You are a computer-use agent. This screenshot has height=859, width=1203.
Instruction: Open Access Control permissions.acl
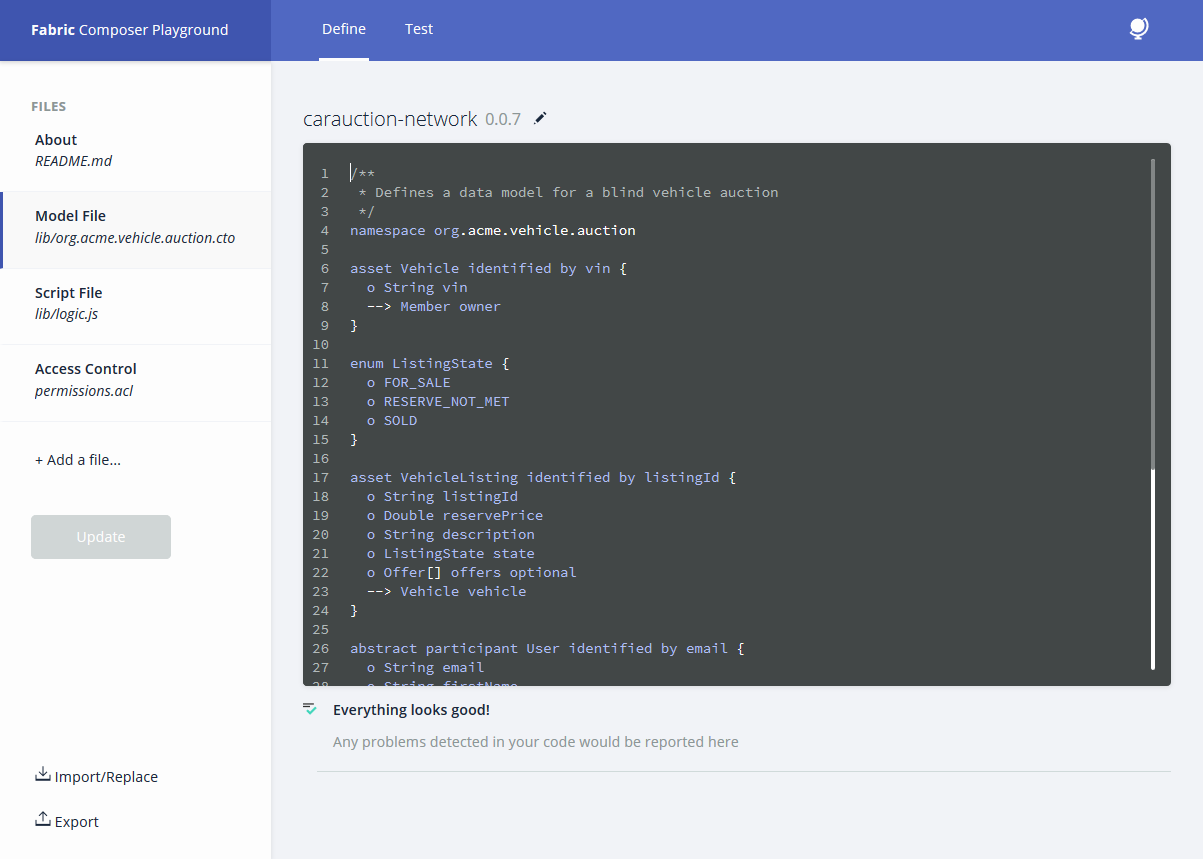pos(135,380)
